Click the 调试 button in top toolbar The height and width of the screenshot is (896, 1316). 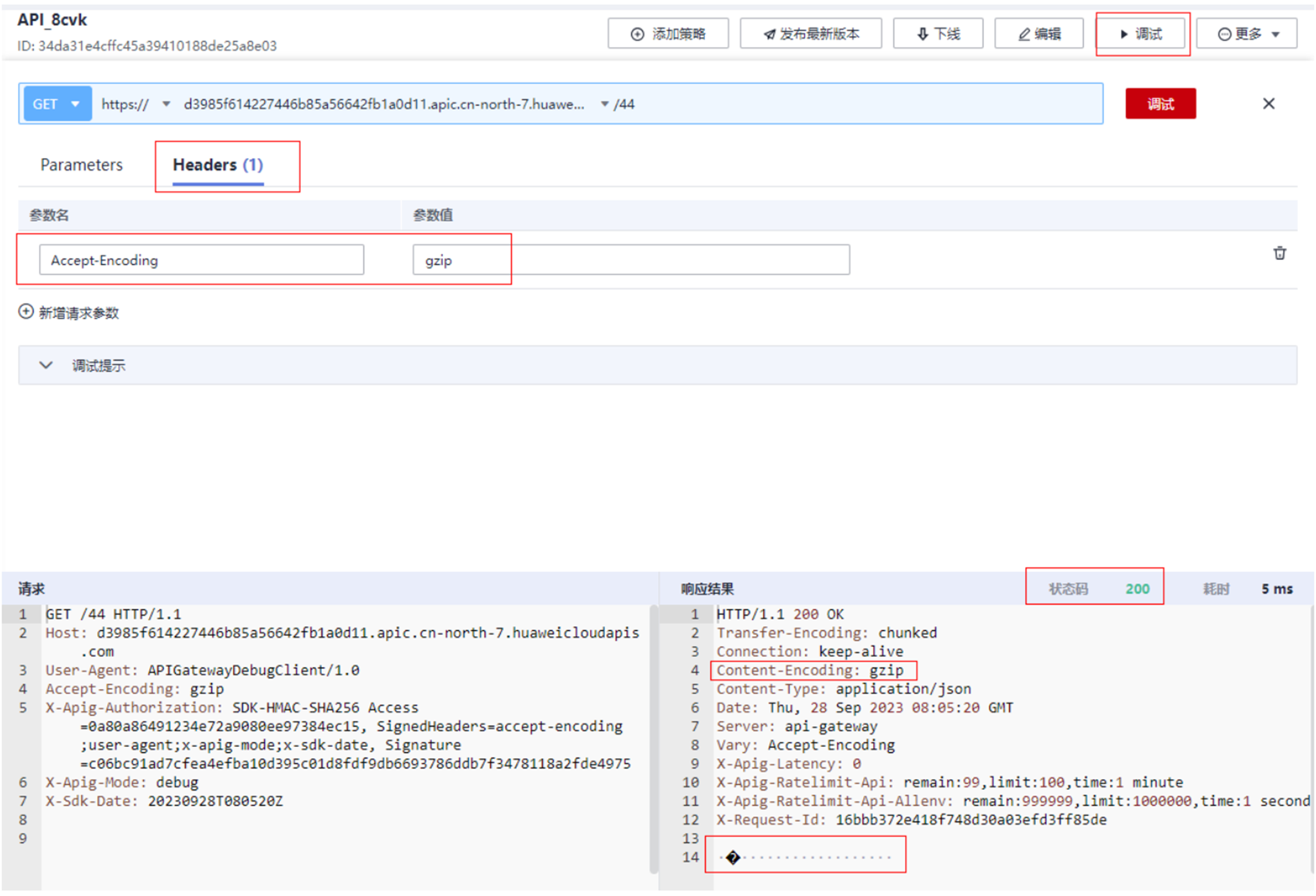(1141, 34)
